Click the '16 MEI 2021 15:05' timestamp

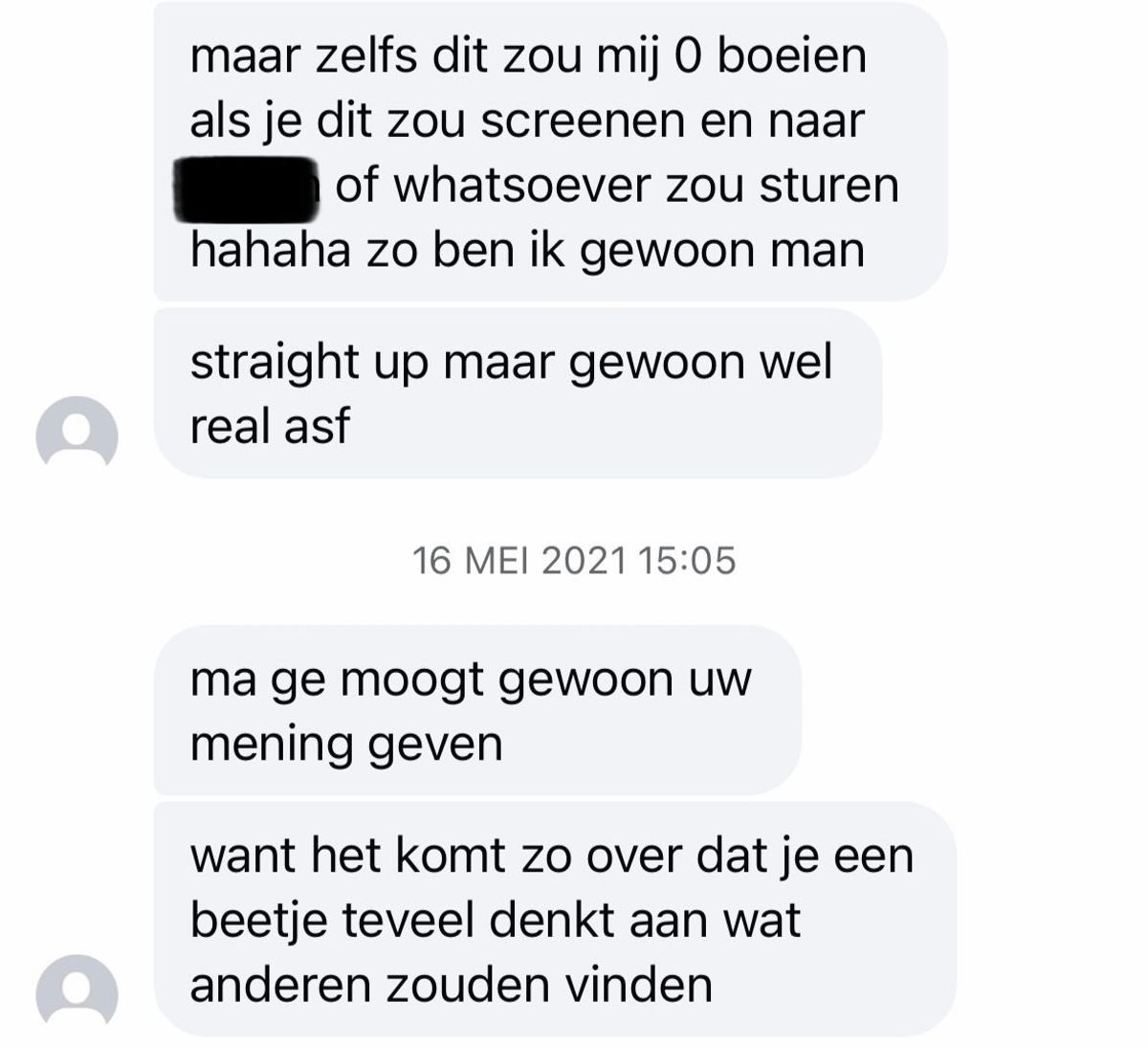pyautogui.click(x=574, y=561)
